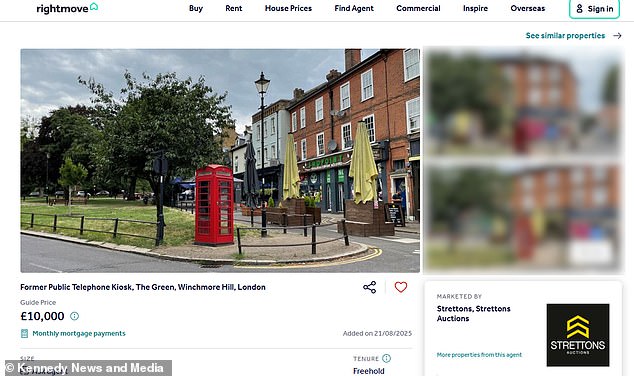Screen dimensions: 634x376
Task: Click the mortgage calculator icon
Action: [24, 334]
